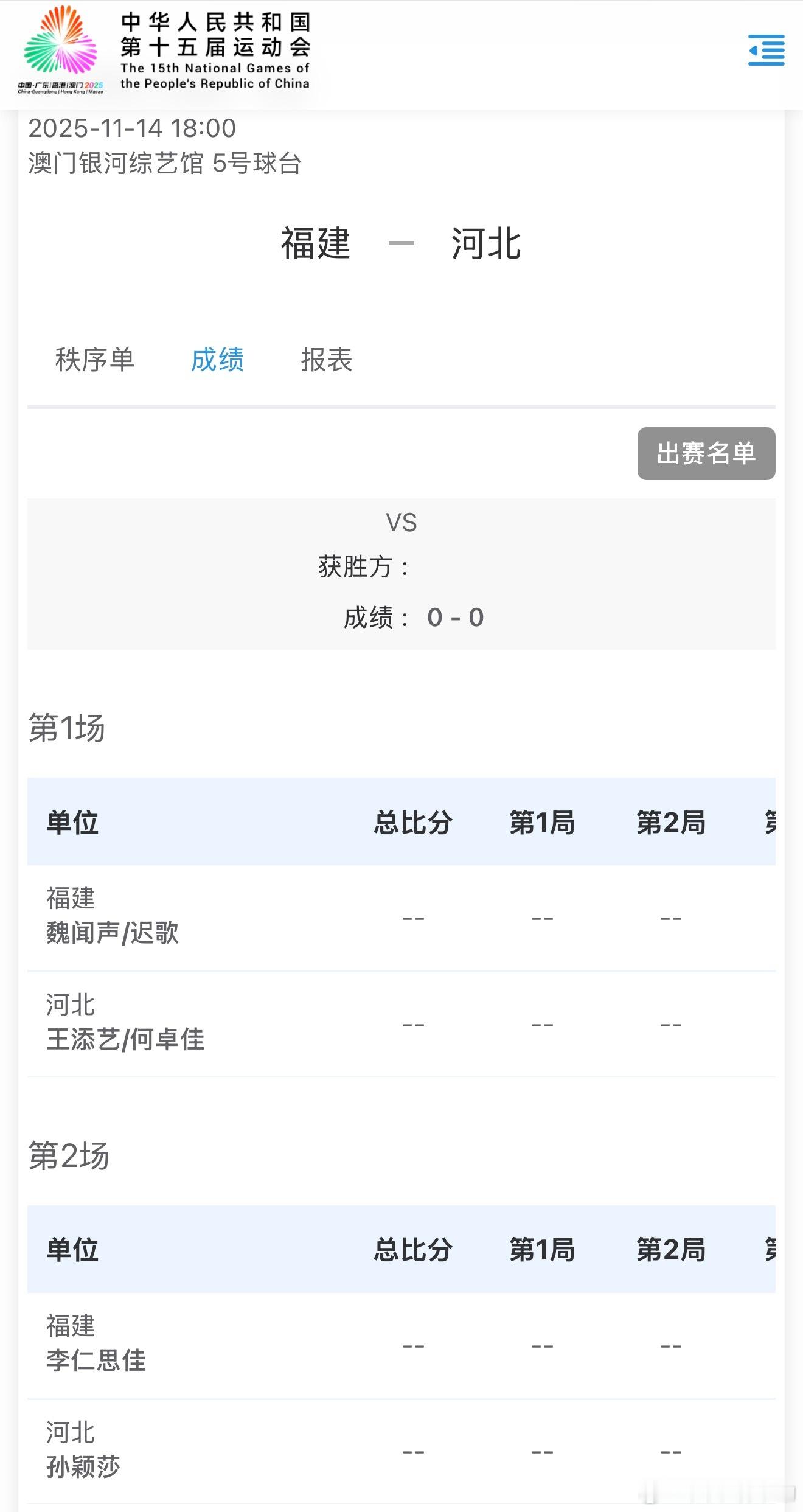Click the 福建 team name heading
This screenshot has width=803, height=1512.
pos(316,243)
